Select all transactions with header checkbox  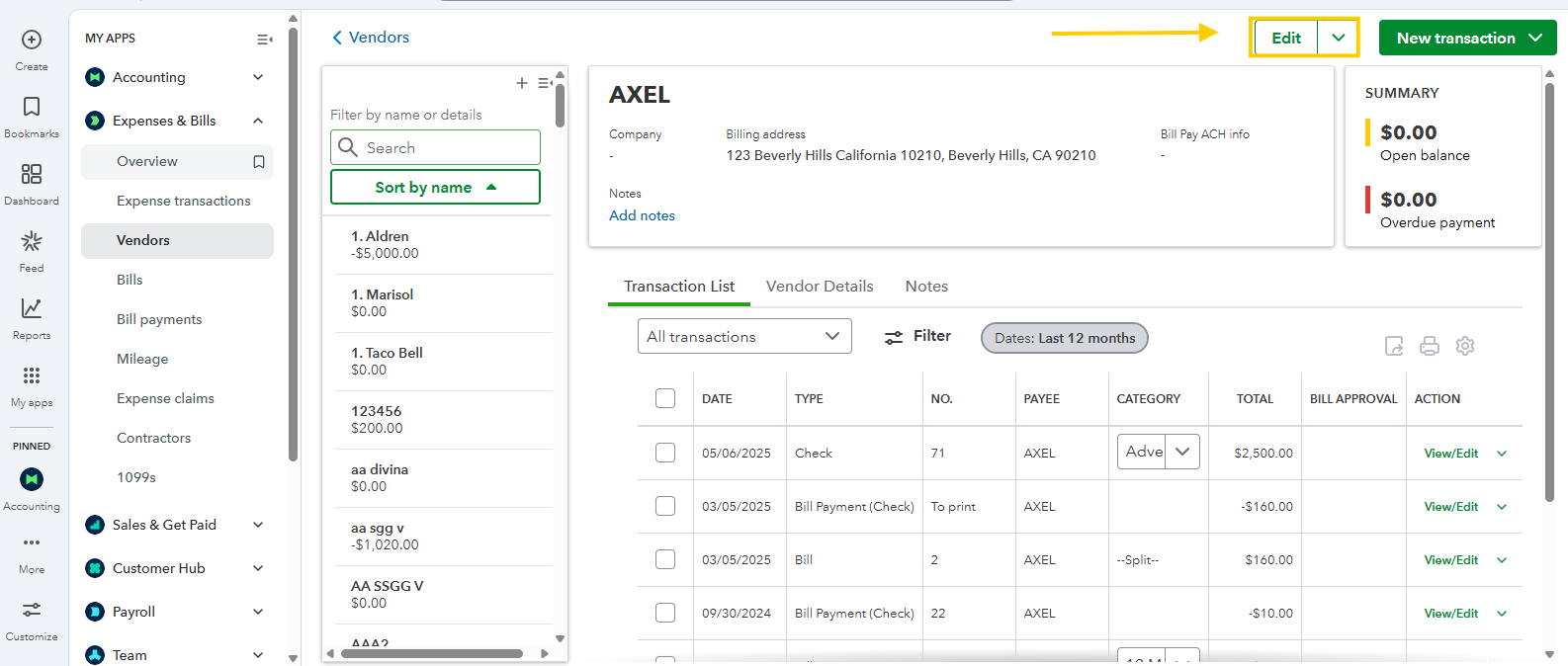pos(665,398)
